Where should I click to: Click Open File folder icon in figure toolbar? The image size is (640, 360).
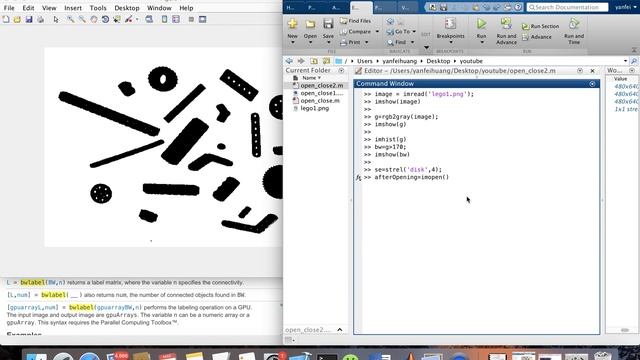click(x=17, y=19)
